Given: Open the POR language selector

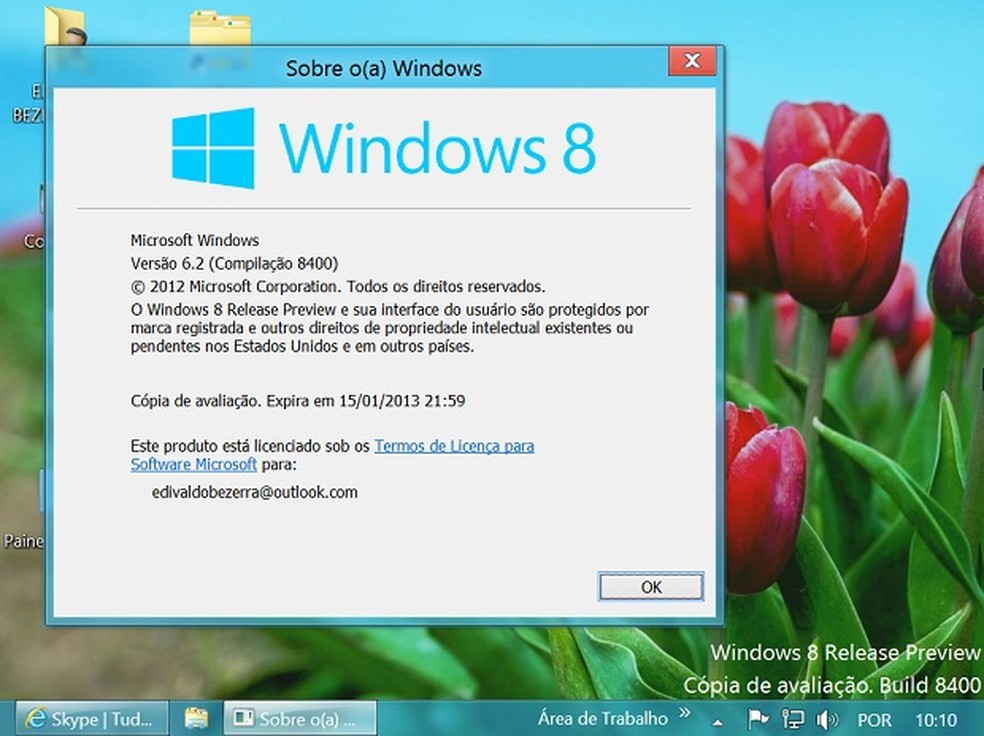Looking at the screenshot, I should point(874,718).
